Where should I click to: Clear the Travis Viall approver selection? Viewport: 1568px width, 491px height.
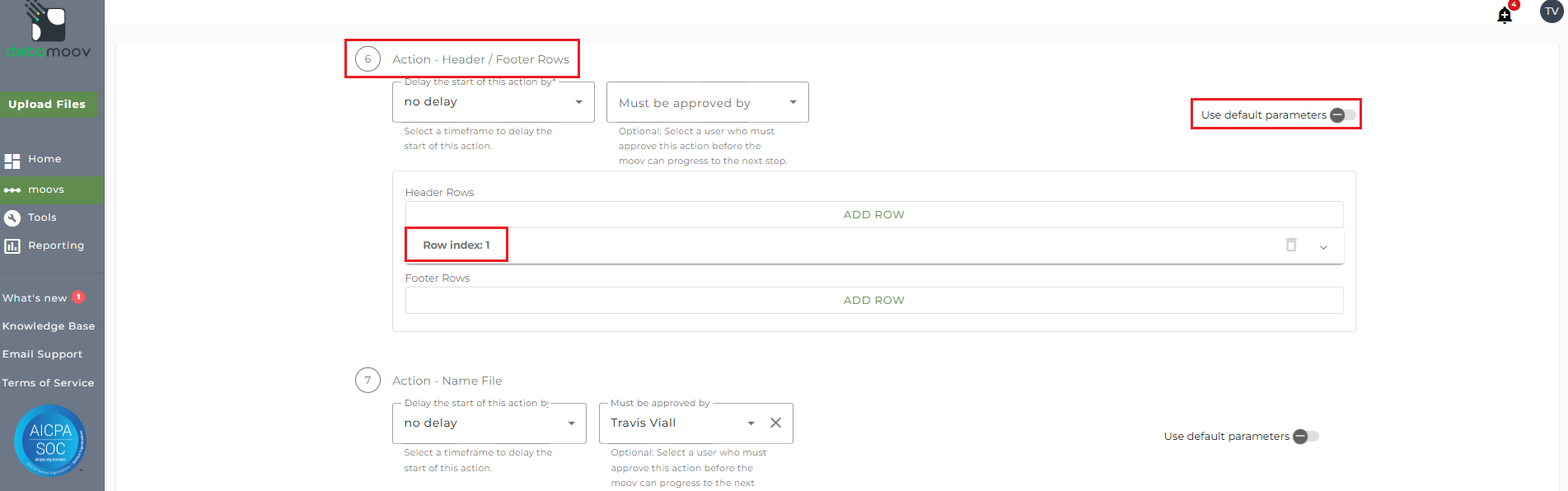(775, 423)
